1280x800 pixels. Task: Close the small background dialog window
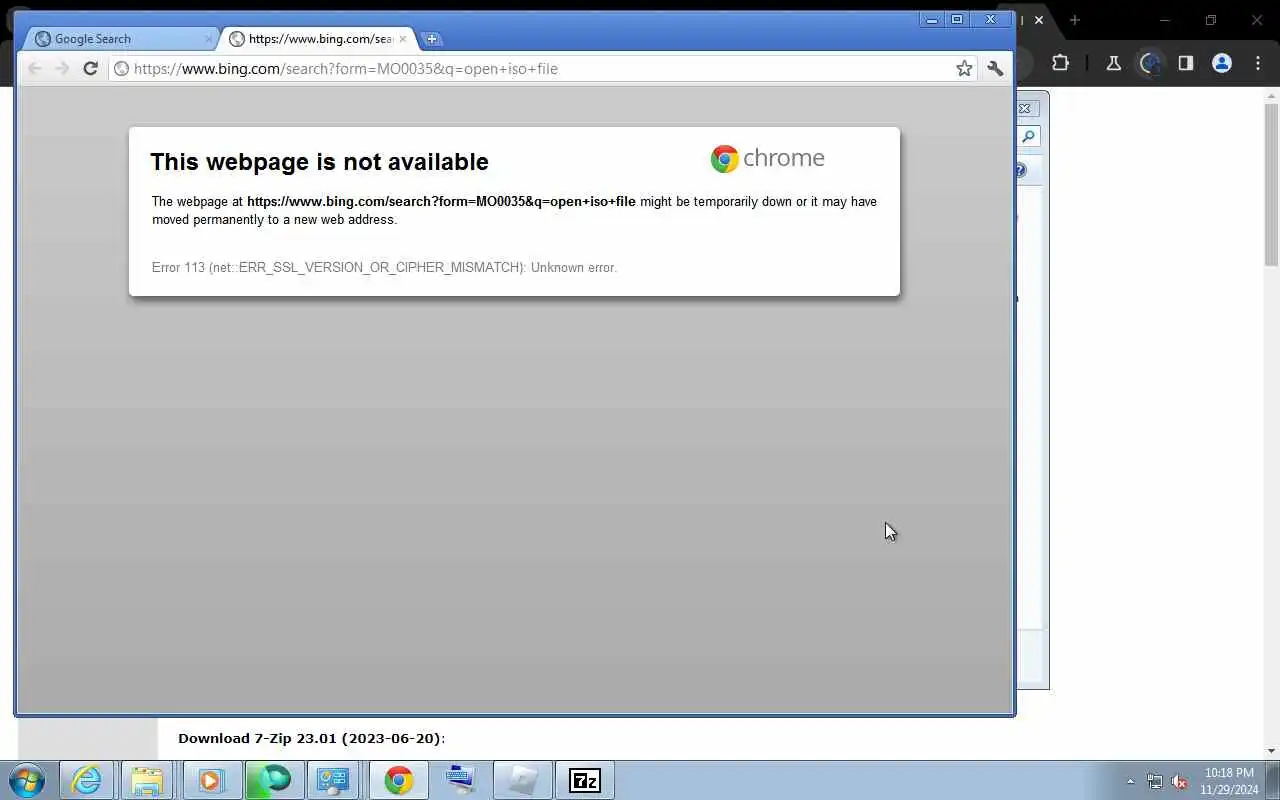pyautogui.click(x=1025, y=108)
